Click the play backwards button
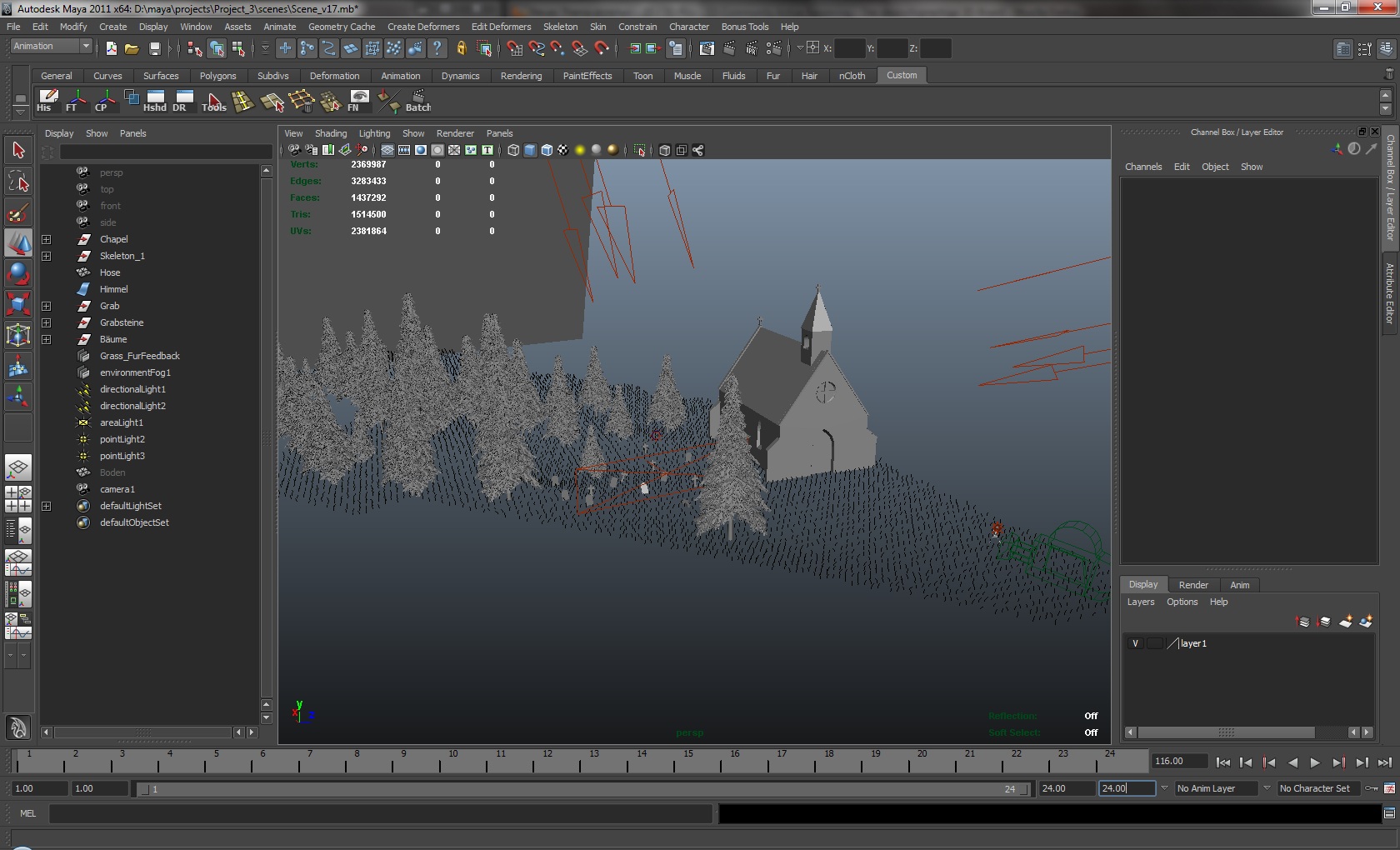Screen dimensions: 1400x850 click(x=1292, y=762)
